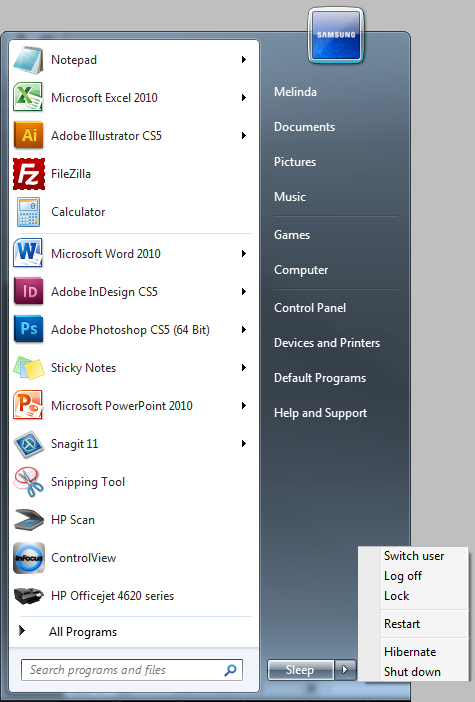Click the "HP Scan" label
475x702 pixels.
tap(73, 520)
